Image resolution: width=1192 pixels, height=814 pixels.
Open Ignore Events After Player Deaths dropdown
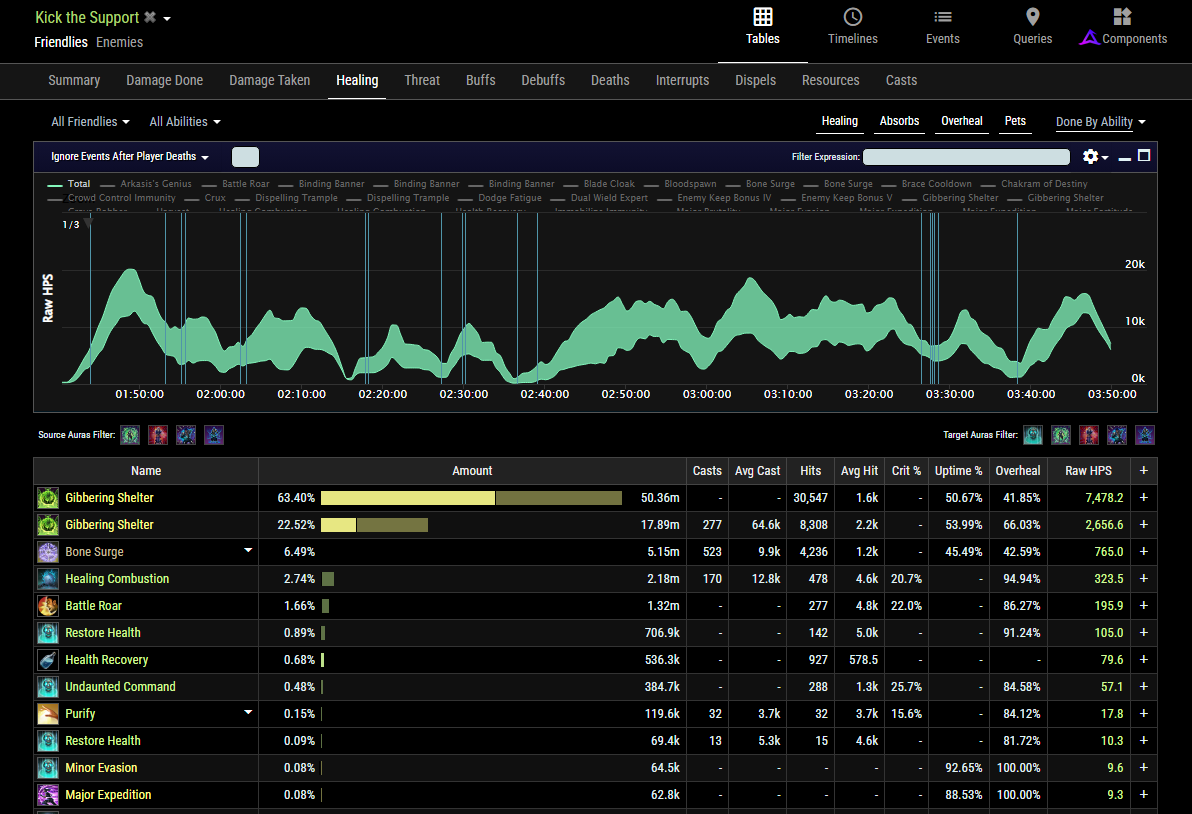pyautogui.click(x=129, y=157)
